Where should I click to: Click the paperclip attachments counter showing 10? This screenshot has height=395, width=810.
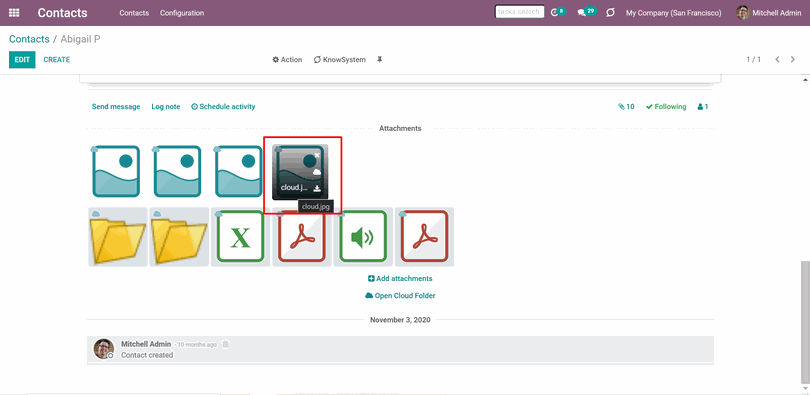coord(626,107)
